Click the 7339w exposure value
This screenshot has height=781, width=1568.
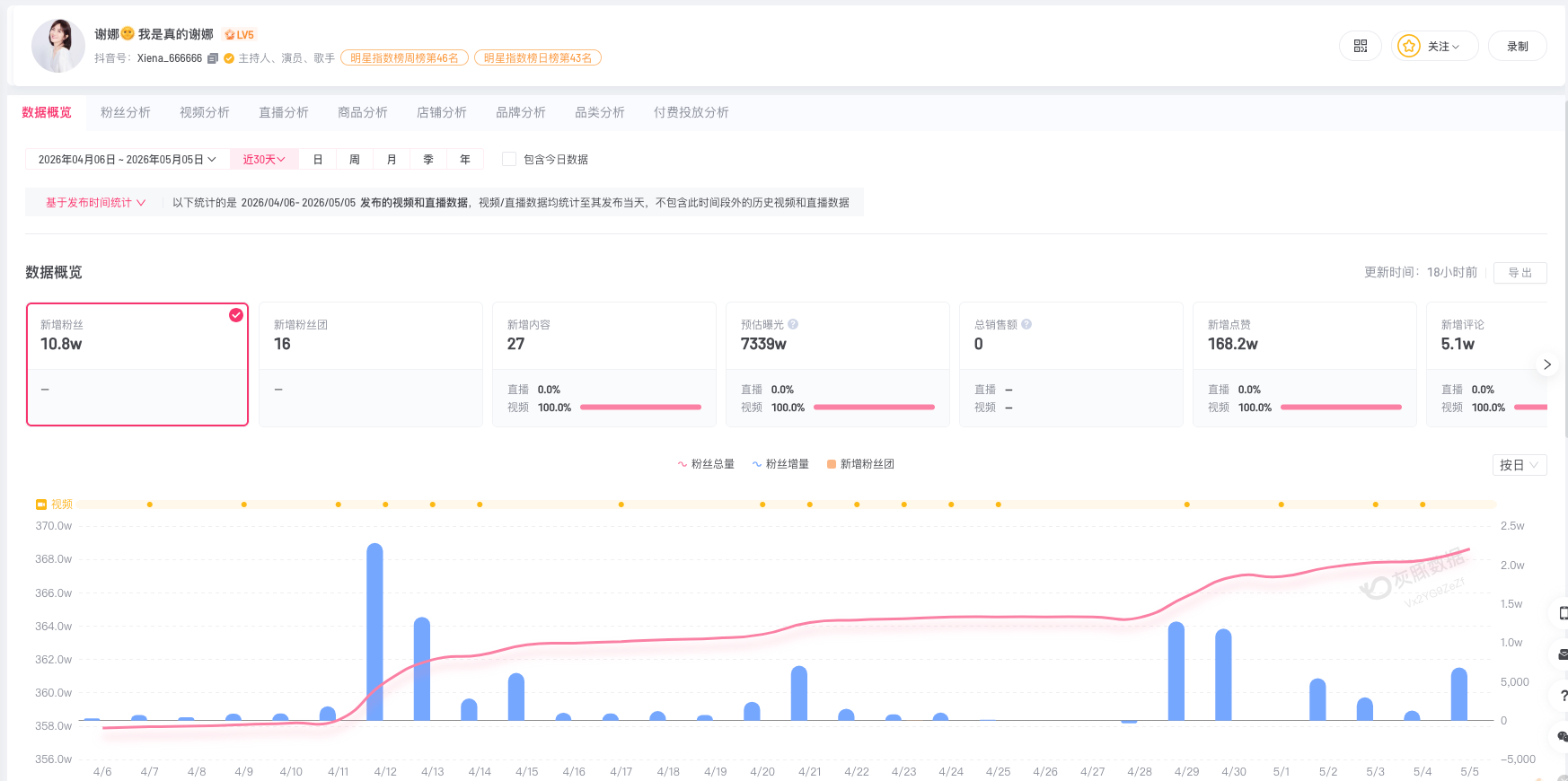pos(763,344)
